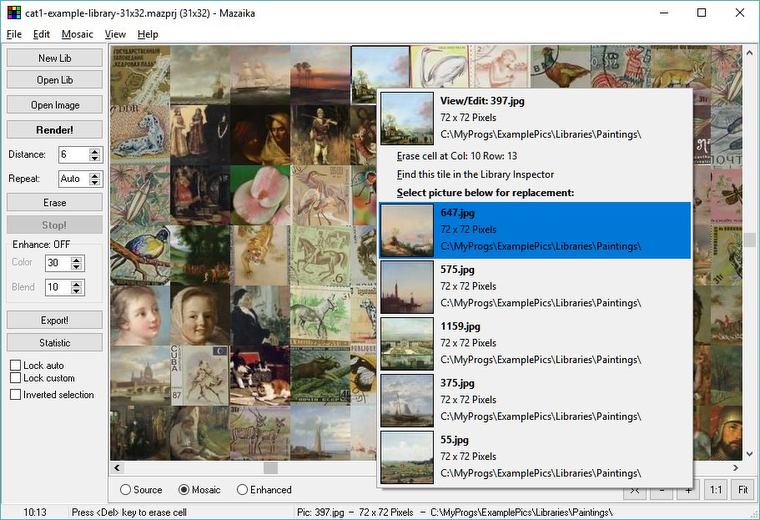Select the horse rider stamp tile
This screenshot has width=760, height=520.
pyautogui.click(x=320, y=255)
